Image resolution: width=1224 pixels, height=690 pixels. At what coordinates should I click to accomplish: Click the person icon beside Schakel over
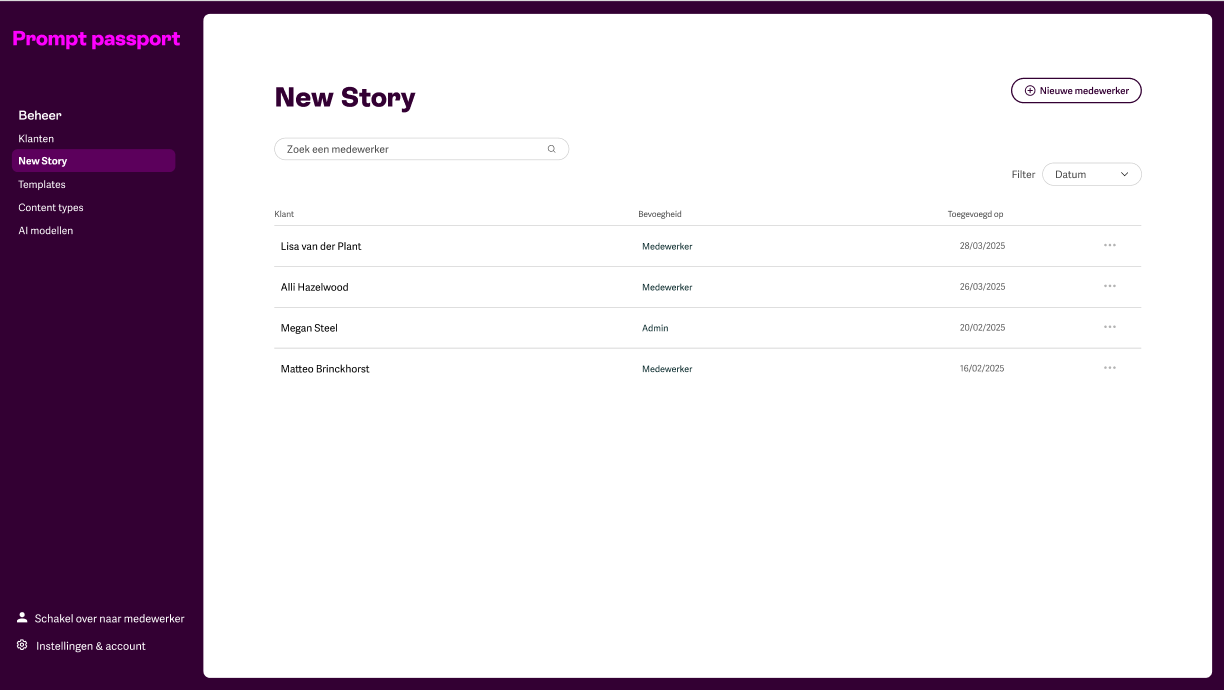pyautogui.click(x=22, y=618)
